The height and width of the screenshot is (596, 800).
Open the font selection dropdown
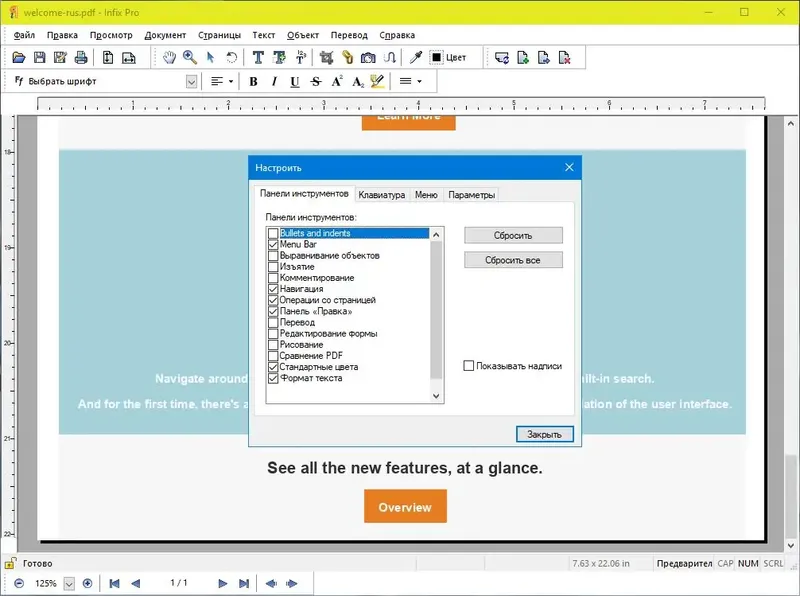190,81
